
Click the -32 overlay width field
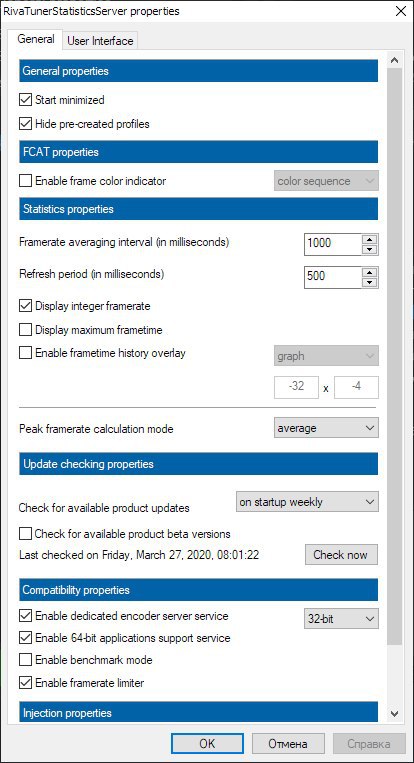coord(296,387)
